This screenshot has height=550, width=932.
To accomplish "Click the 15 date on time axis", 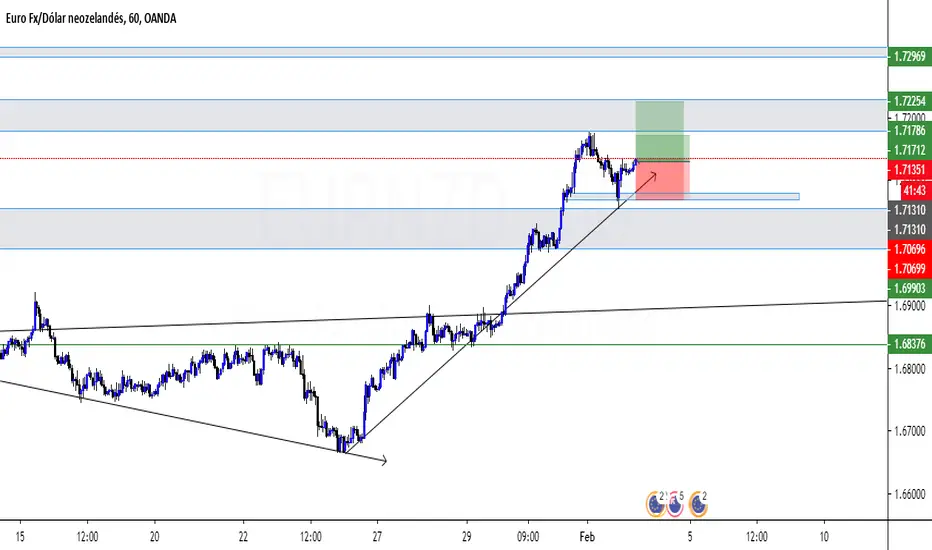I will [20, 537].
